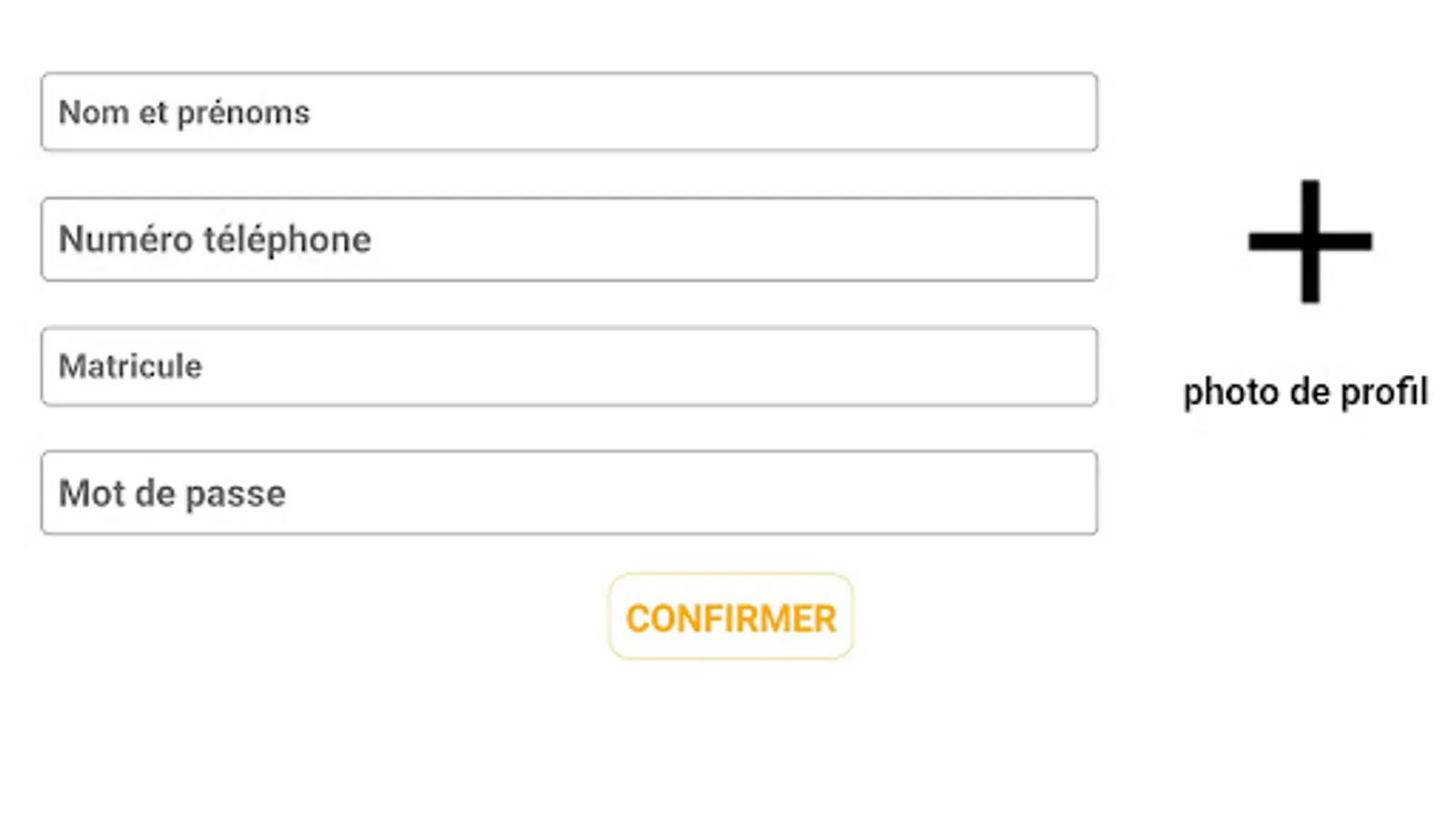Click the phone number field placeholder text
The image size is (1456, 819).
coord(214,238)
